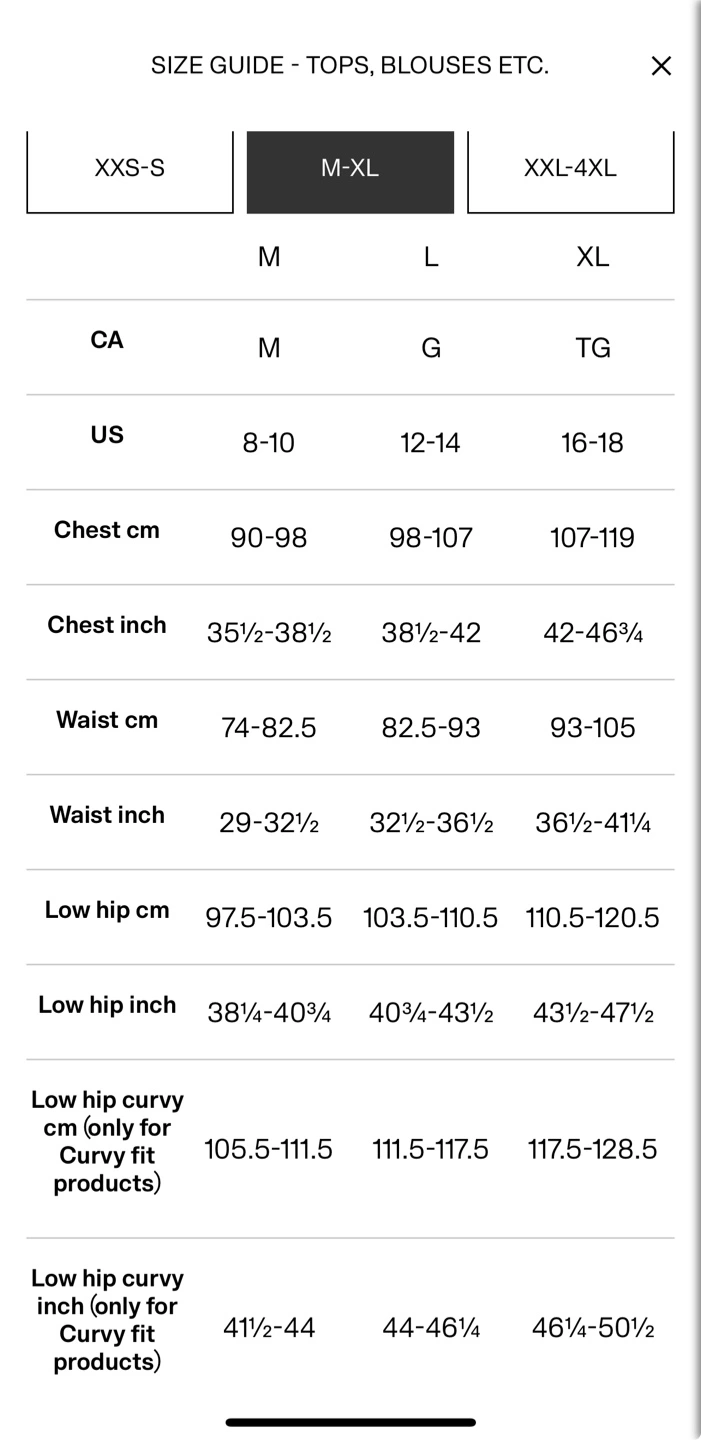The height and width of the screenshot is (1440, 701).
Task: Click the CA size TG cell
Action: point(592,348)
